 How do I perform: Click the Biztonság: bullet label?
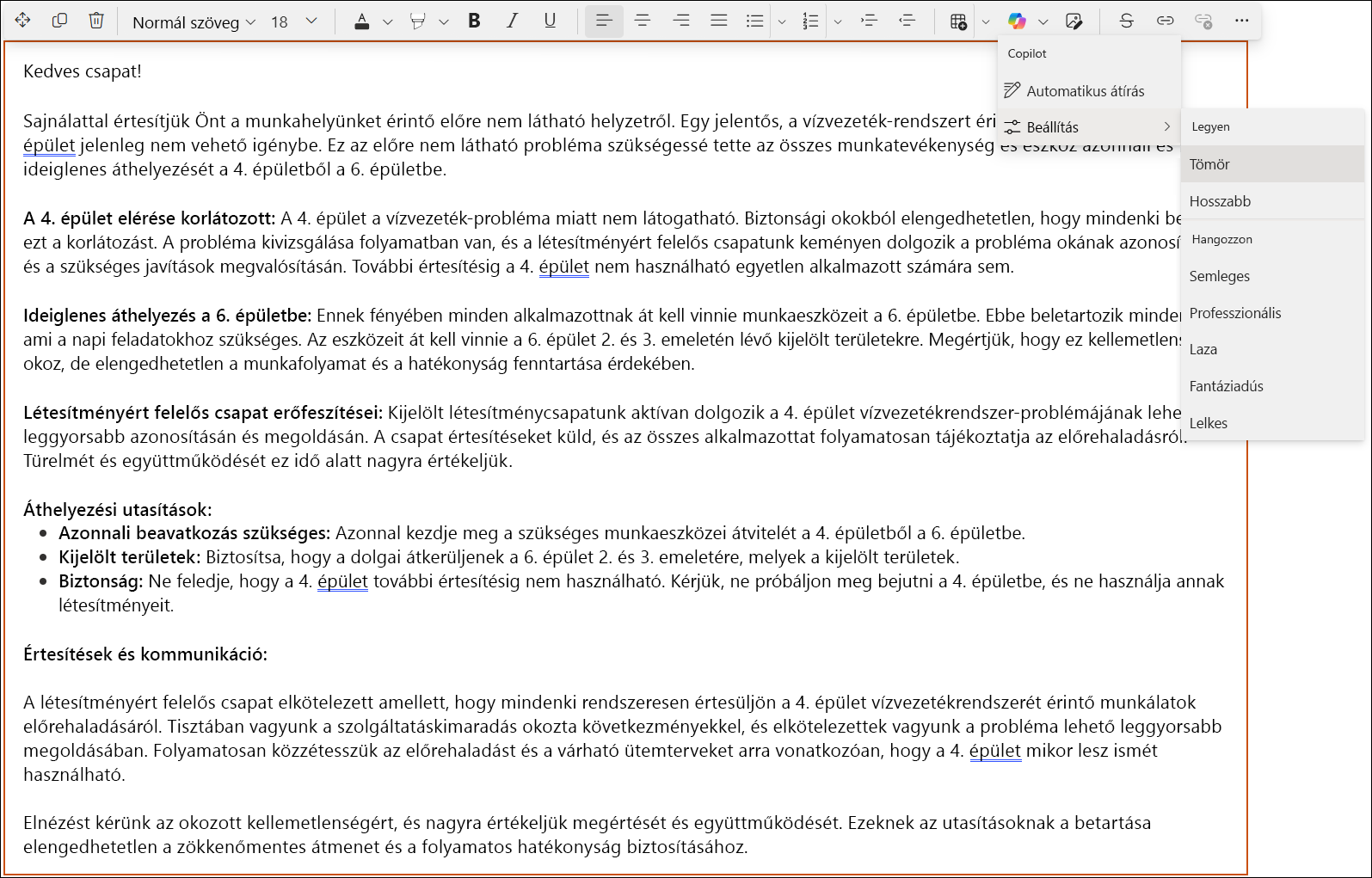101,581
